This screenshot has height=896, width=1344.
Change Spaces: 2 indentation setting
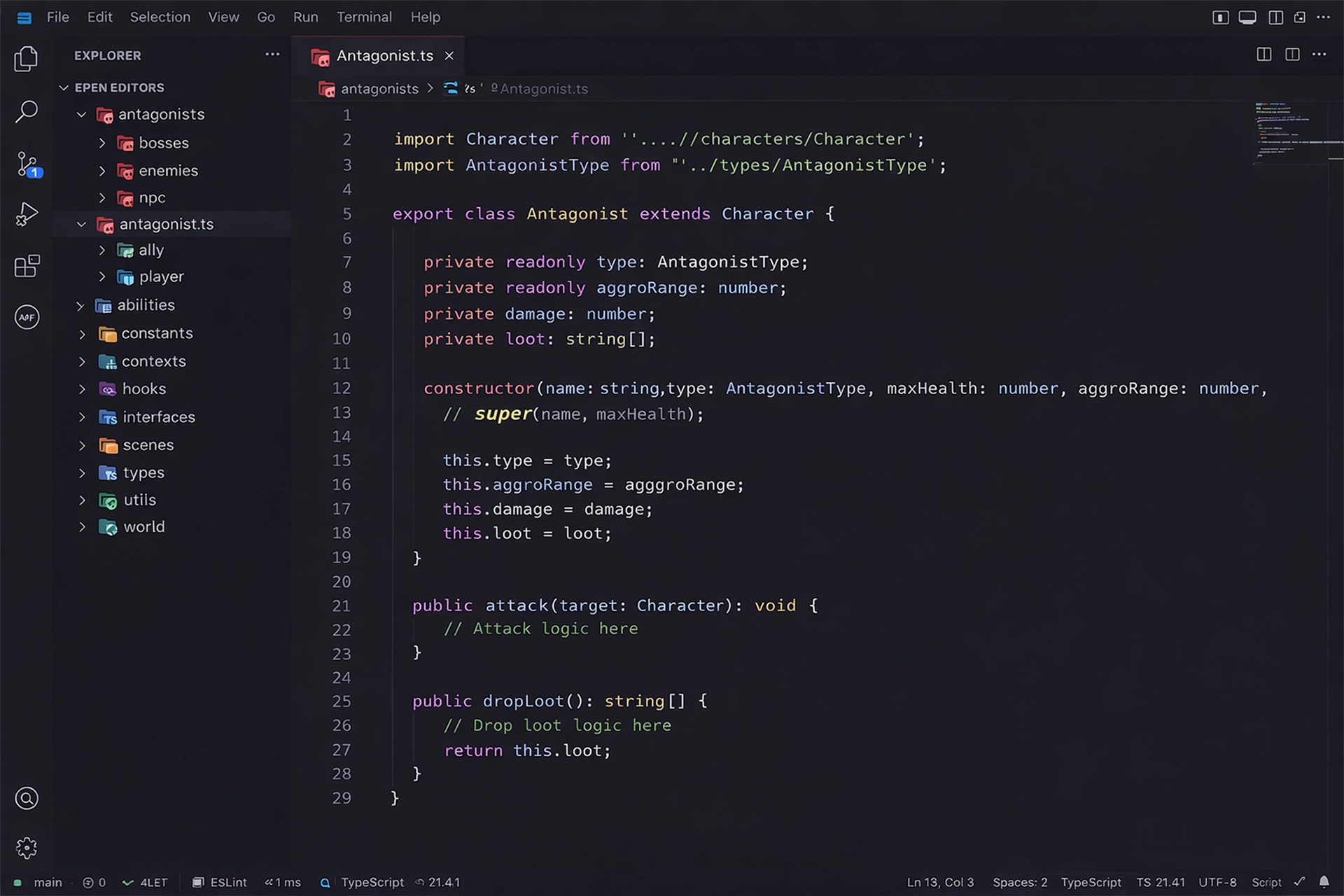(1020, 882)
